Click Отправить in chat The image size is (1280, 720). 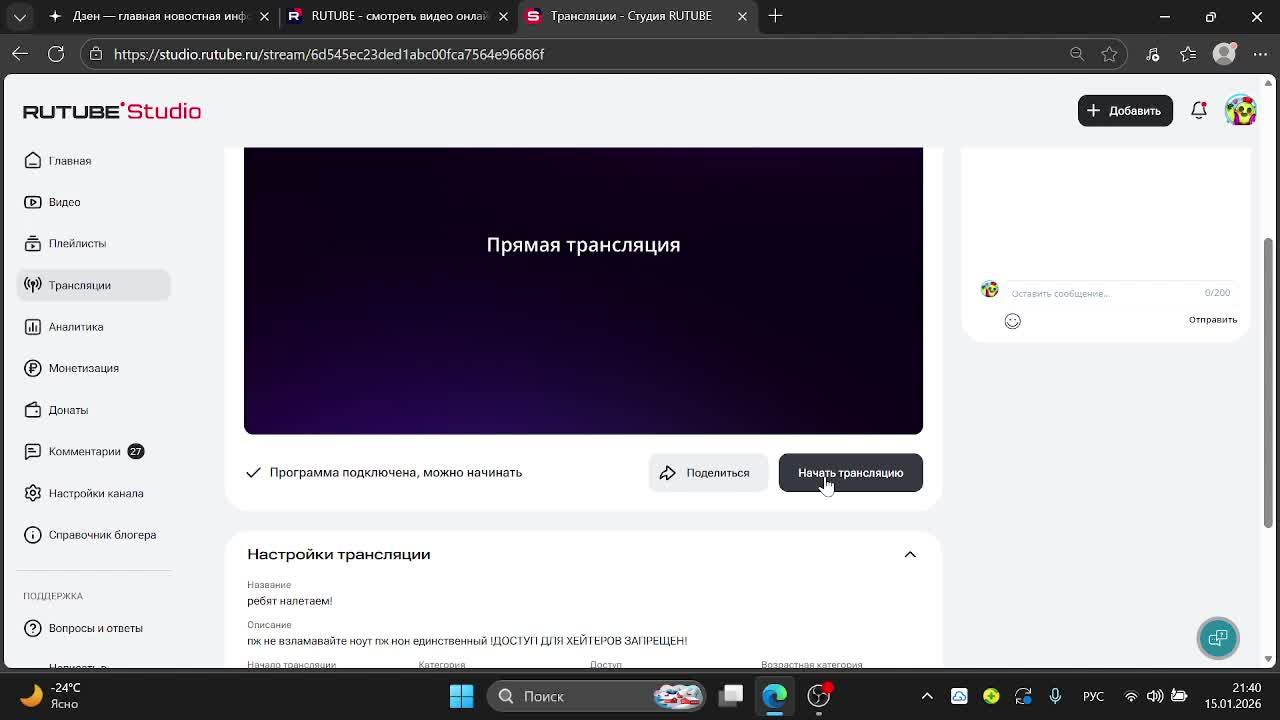point(1213,320)
